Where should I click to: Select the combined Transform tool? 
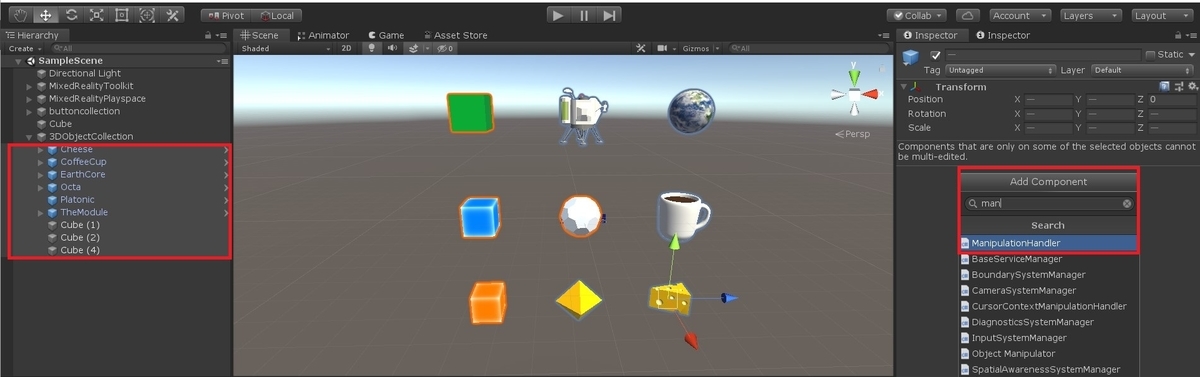(x=147, y=15)
